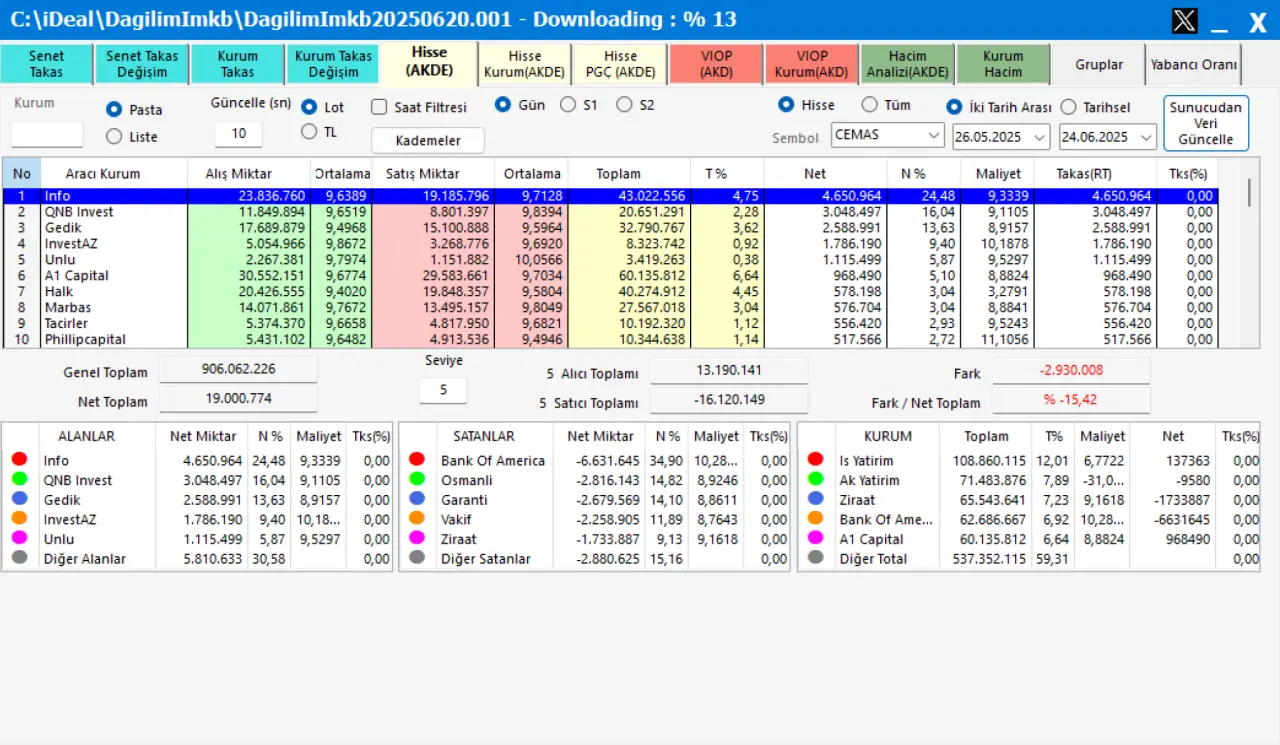Expand the 26.05.2025 start date dropdown
1280x745 pixels.
[1039, 136]
